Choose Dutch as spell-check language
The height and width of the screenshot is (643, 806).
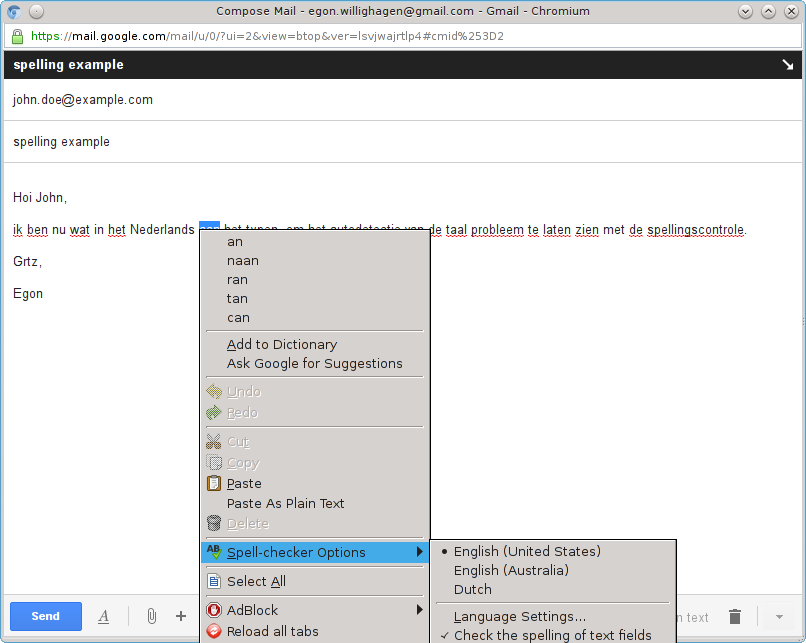coord(473,589)
